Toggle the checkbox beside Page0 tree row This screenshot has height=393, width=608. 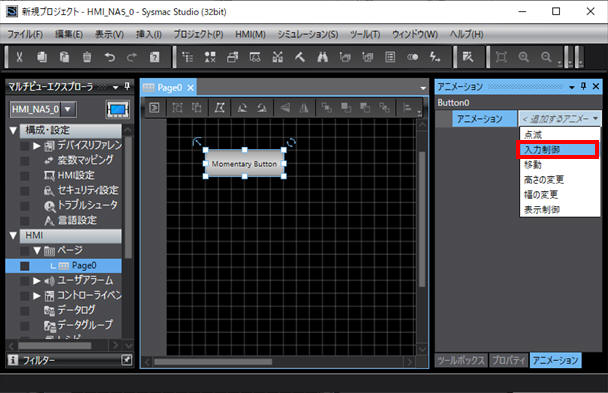point(24,266)
